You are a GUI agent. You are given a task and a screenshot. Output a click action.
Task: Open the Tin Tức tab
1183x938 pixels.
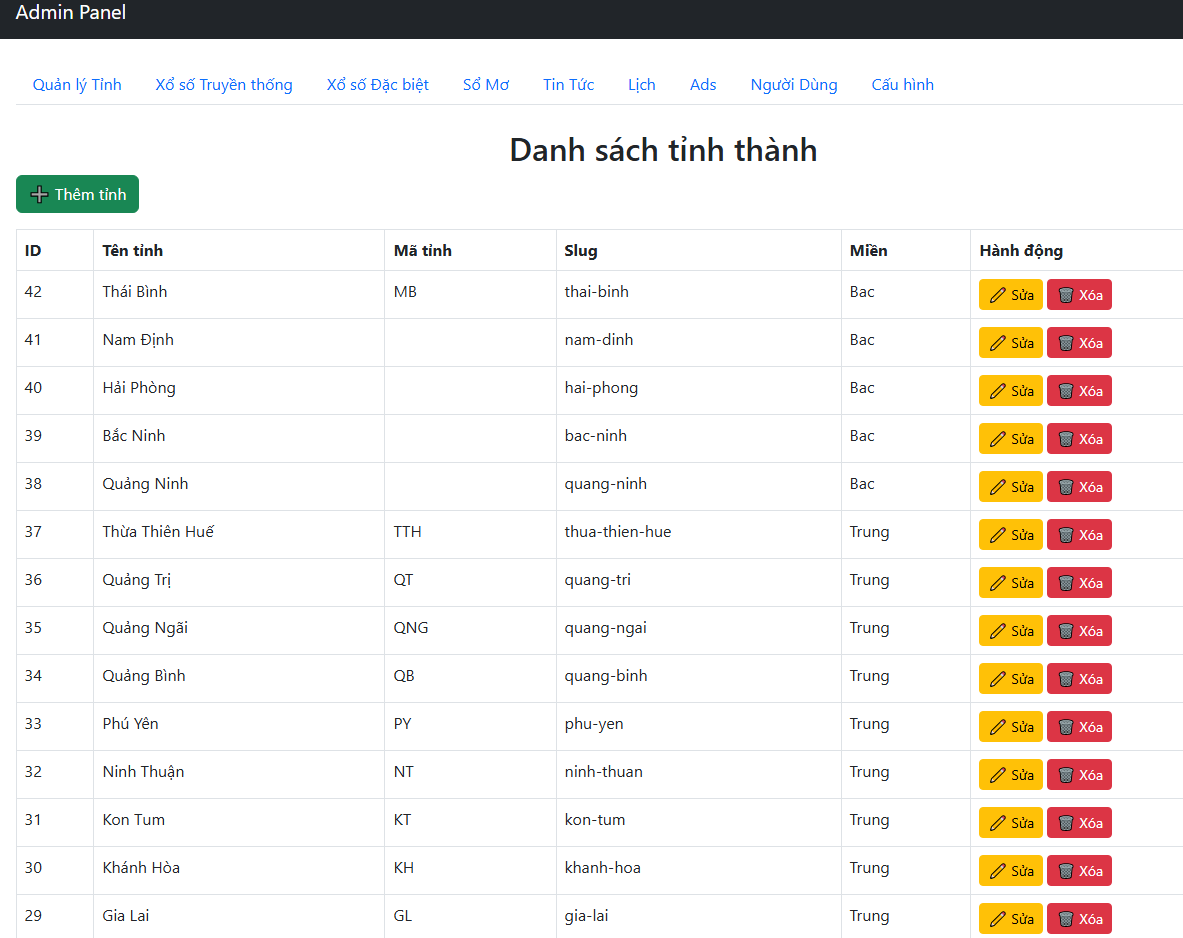coord(569,85)
